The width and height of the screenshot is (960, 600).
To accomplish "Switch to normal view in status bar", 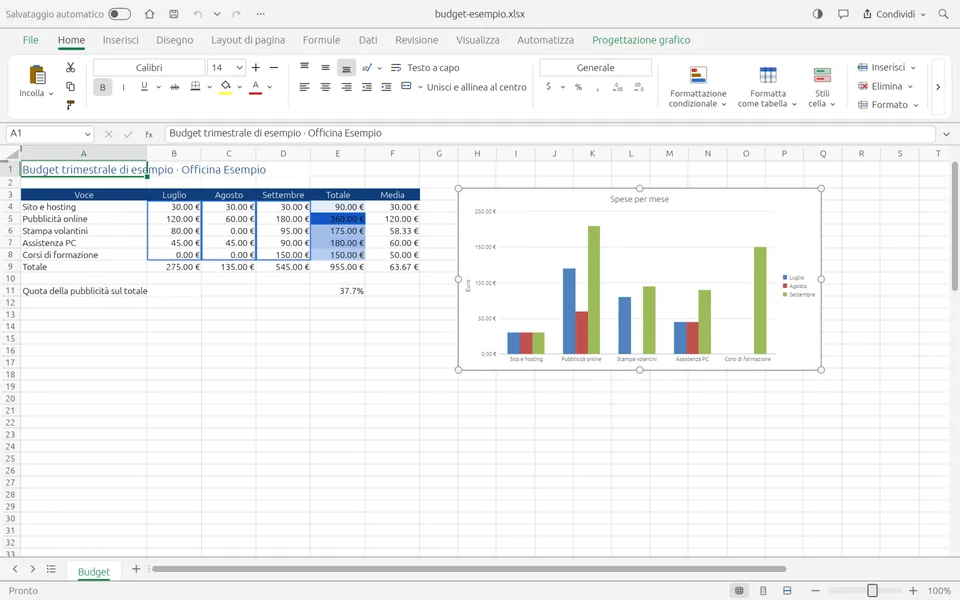I will tap(740, 590).
